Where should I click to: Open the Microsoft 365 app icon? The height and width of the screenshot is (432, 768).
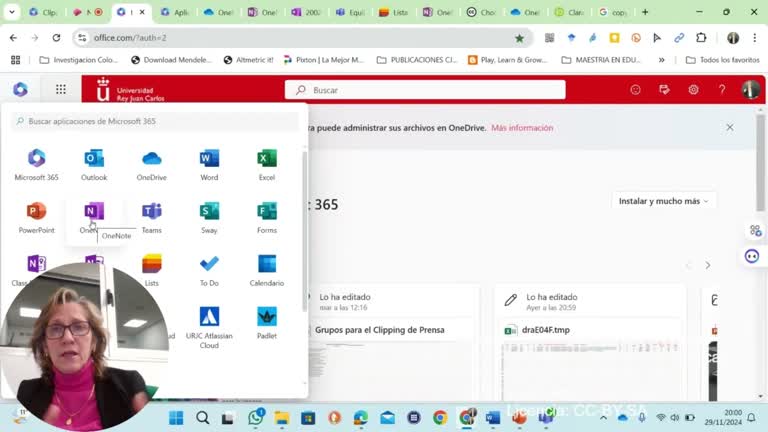coord(37,164)
